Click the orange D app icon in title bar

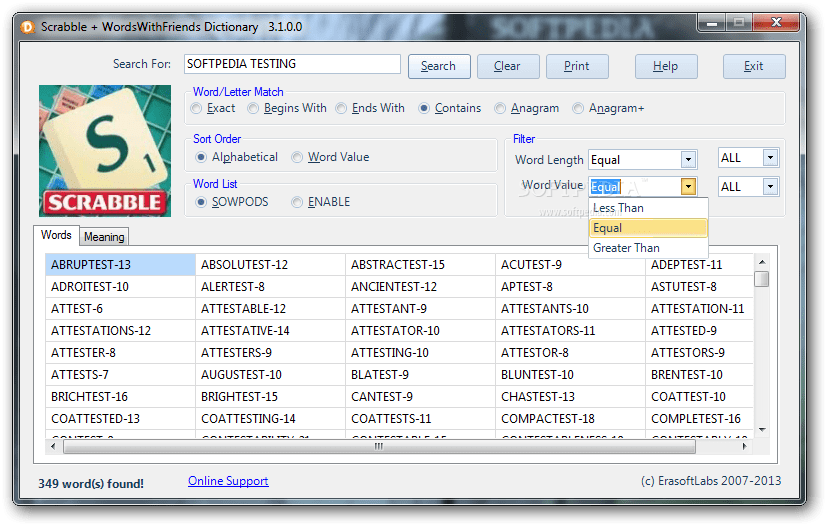coord(27,27)
